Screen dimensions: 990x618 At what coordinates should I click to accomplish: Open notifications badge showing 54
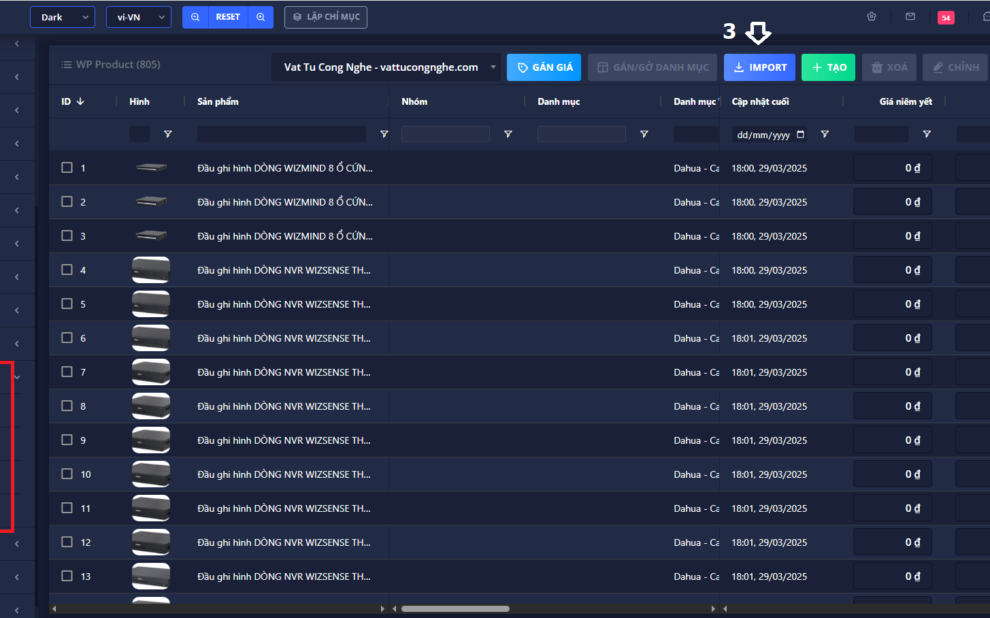pyautogui.click(x=945, y=18)
